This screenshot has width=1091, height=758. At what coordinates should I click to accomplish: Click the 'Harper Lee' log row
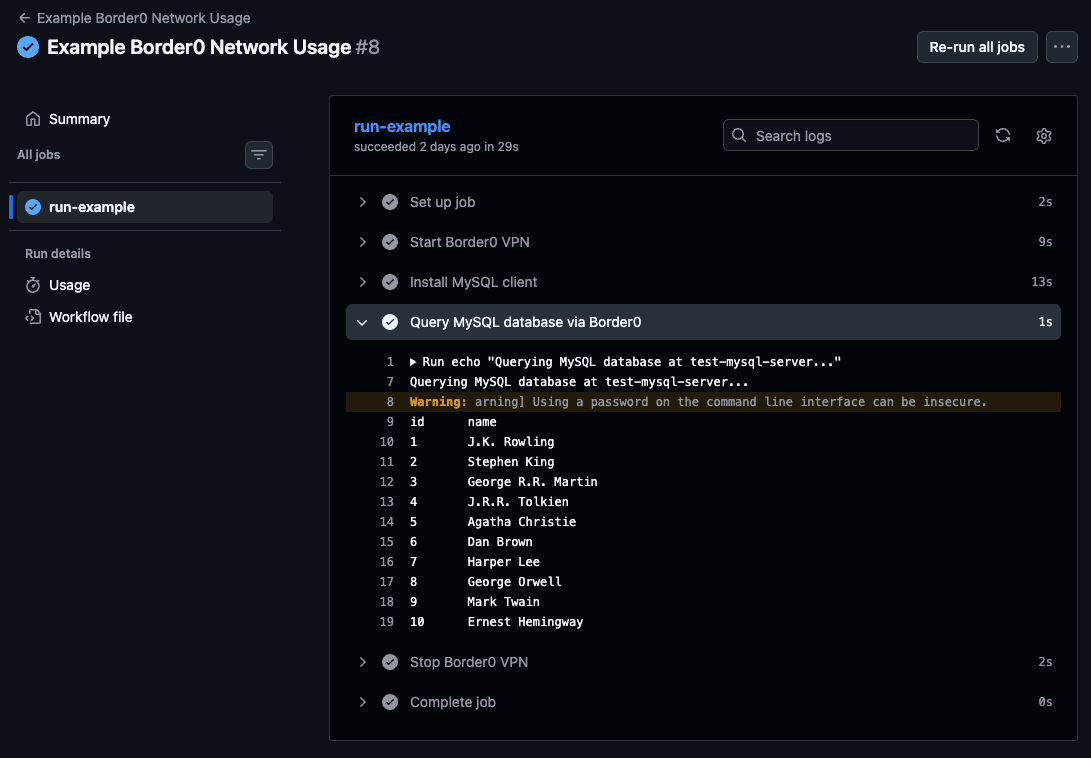coord(703,562)
